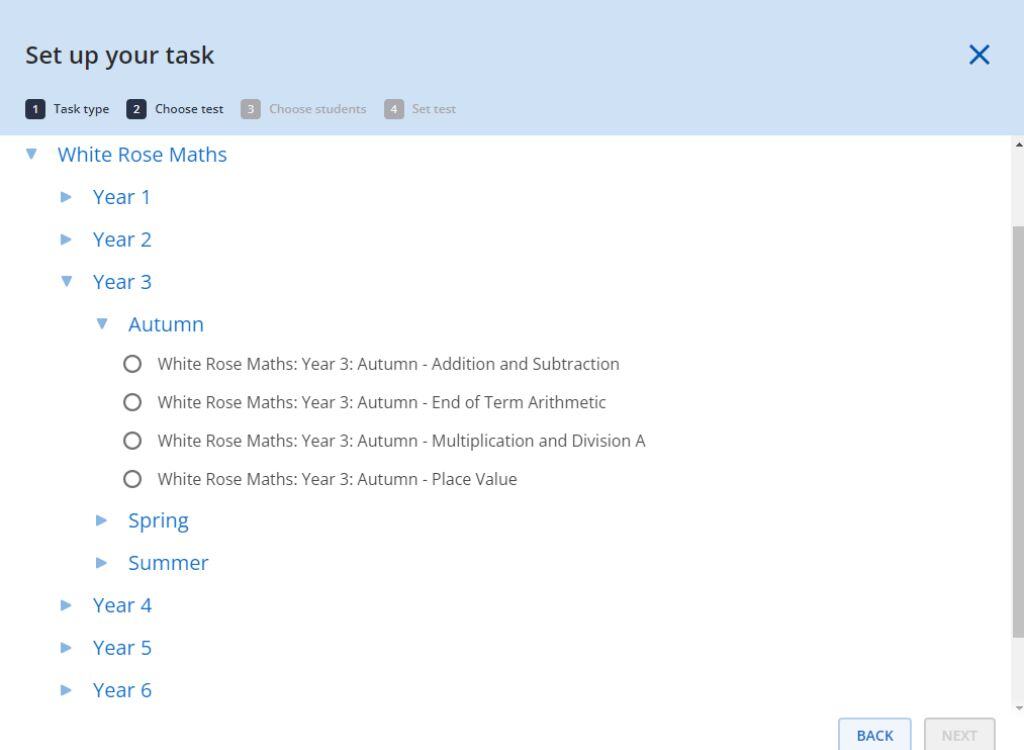Screen dimensions: 1024x750
Task: Expand the Year 1 section
Action: tap(66, 197)
